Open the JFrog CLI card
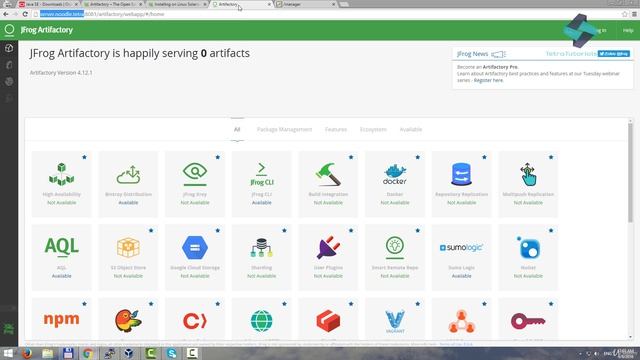 [x=262, y=184]
